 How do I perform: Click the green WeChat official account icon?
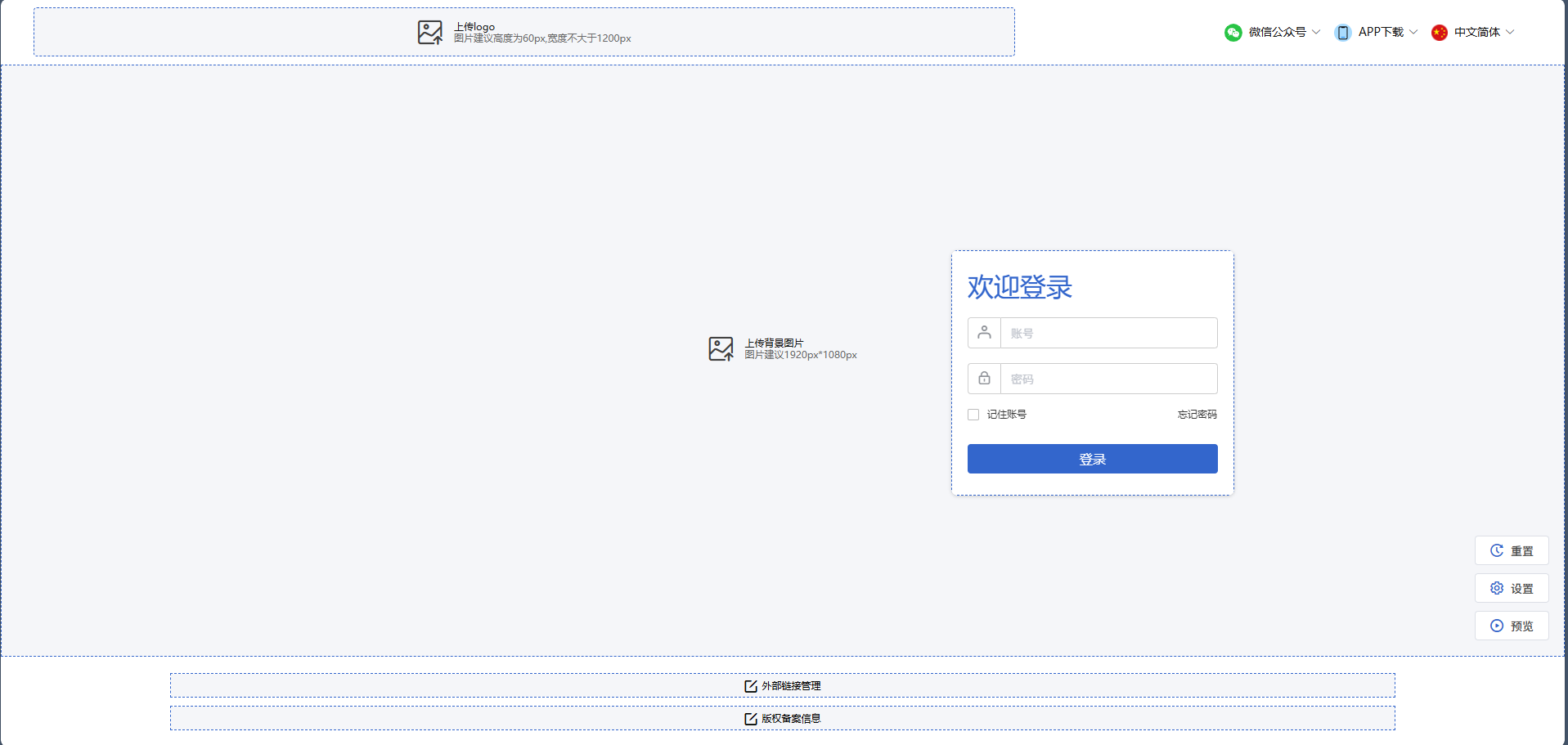click(1233, 33)
